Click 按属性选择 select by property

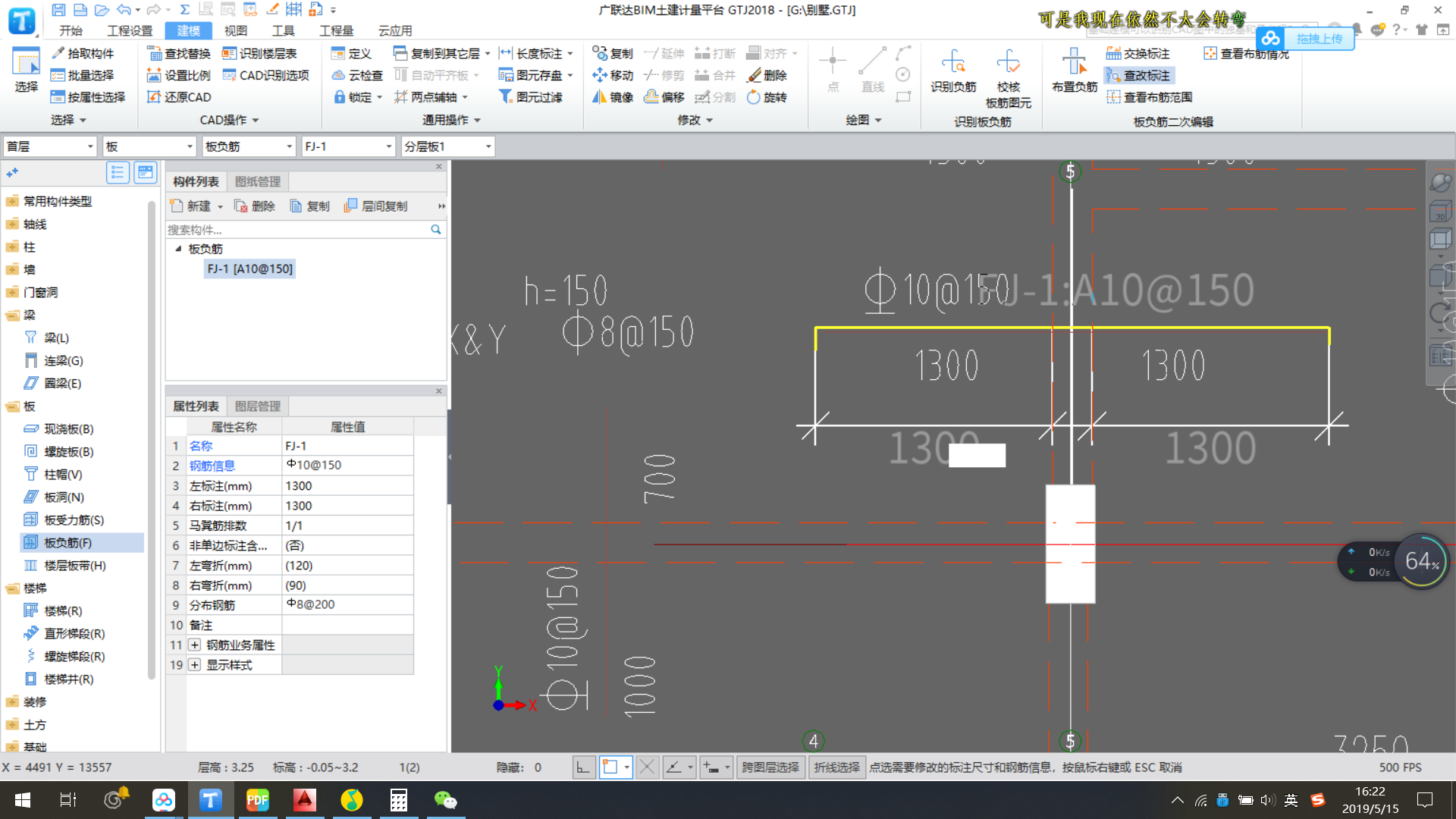click(88, 97)
